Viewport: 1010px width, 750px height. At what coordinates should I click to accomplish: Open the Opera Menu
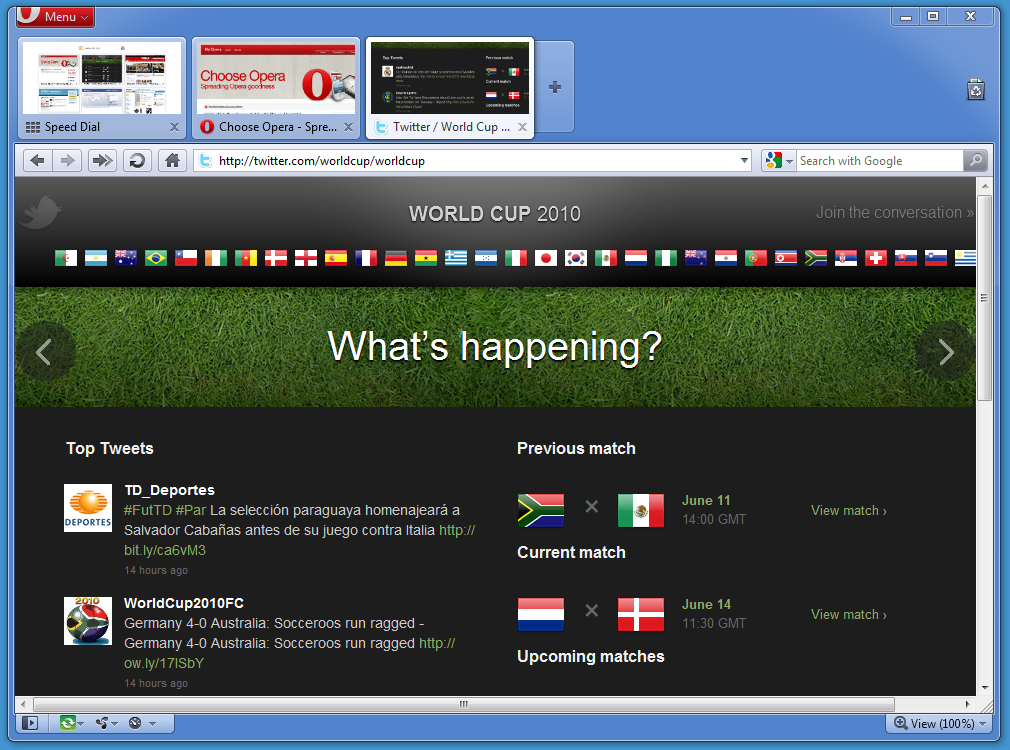click(x=55, y=16)
